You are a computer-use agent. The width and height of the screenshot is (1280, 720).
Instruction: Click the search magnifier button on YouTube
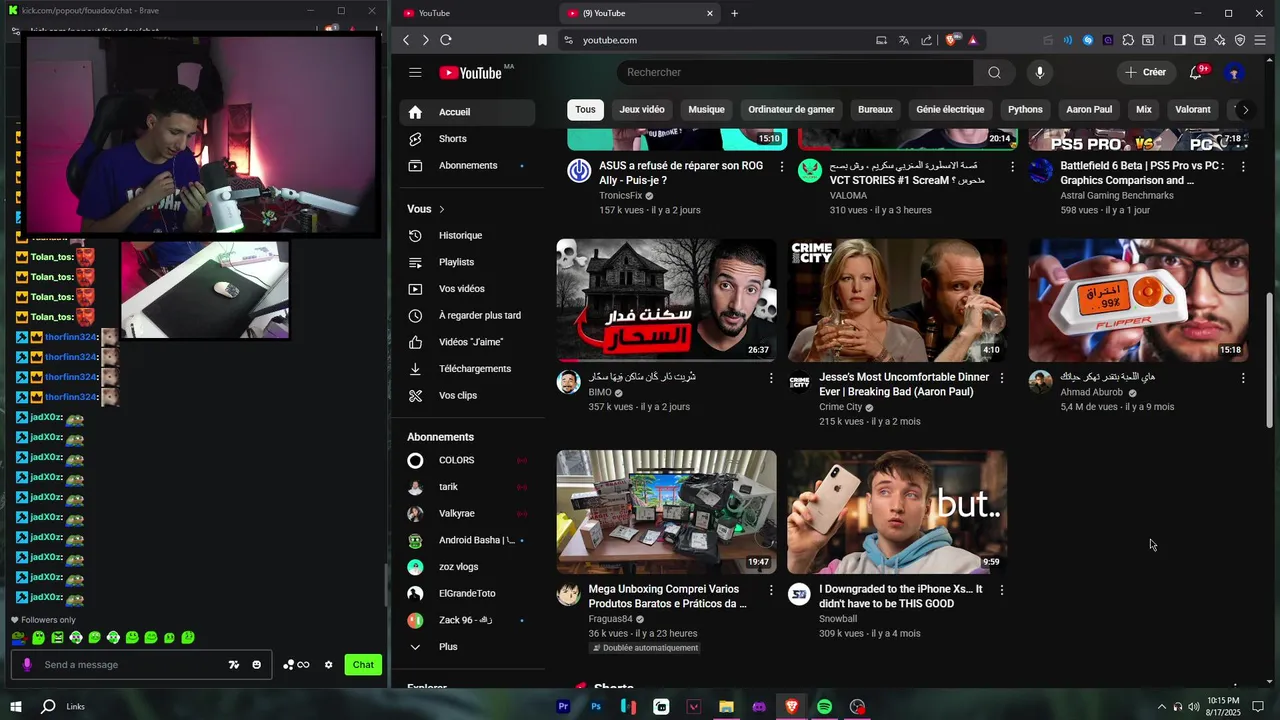994,72
